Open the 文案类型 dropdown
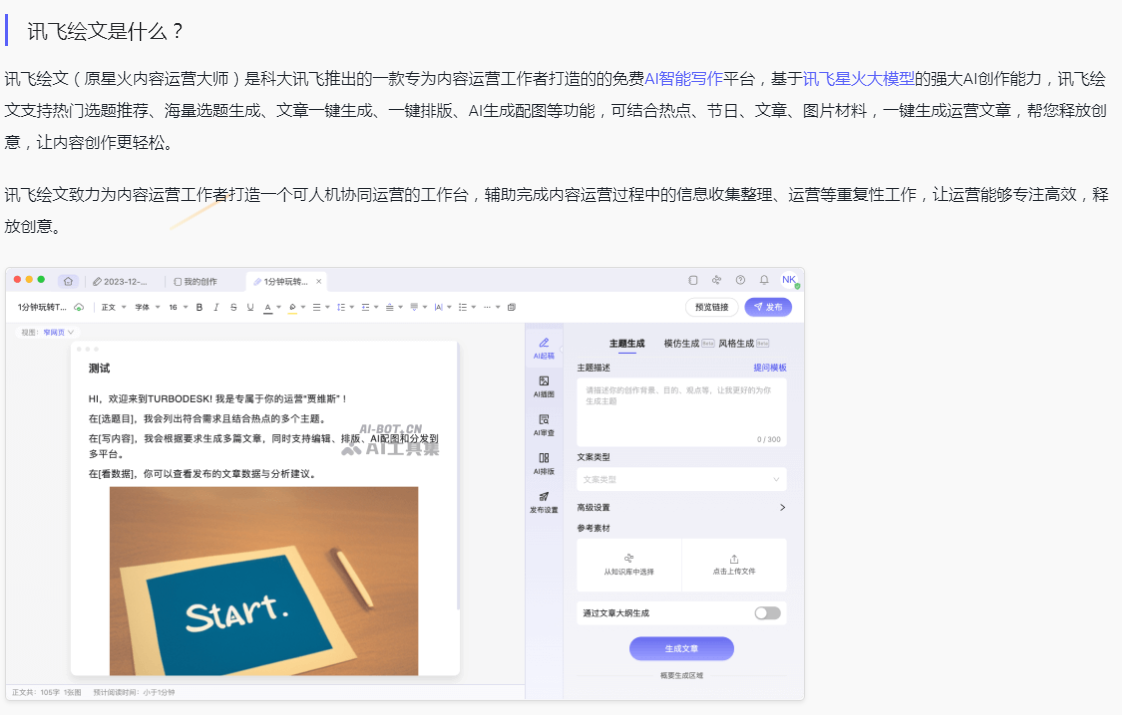Screen dimensions: 1122x715 tap(681, 480)
